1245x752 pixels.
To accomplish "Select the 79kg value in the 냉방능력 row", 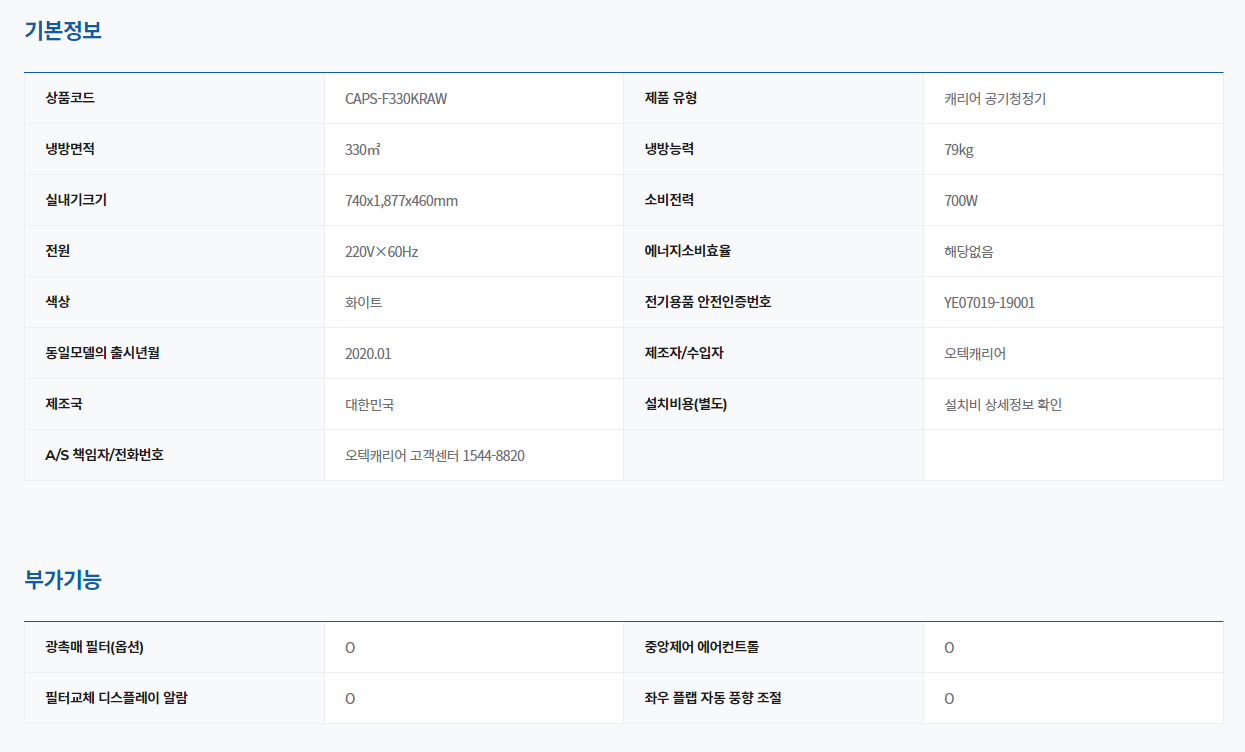I will pyautogui.click(x=958, y=150).
